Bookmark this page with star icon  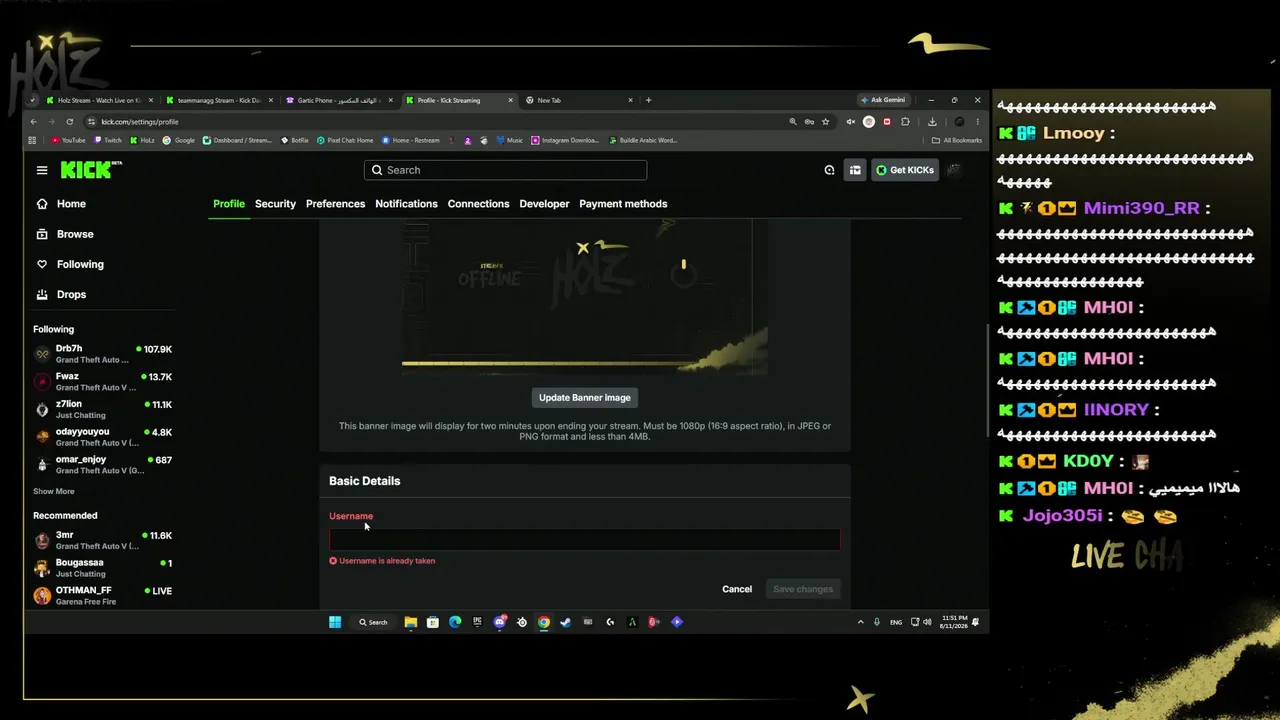coord(825,122)
